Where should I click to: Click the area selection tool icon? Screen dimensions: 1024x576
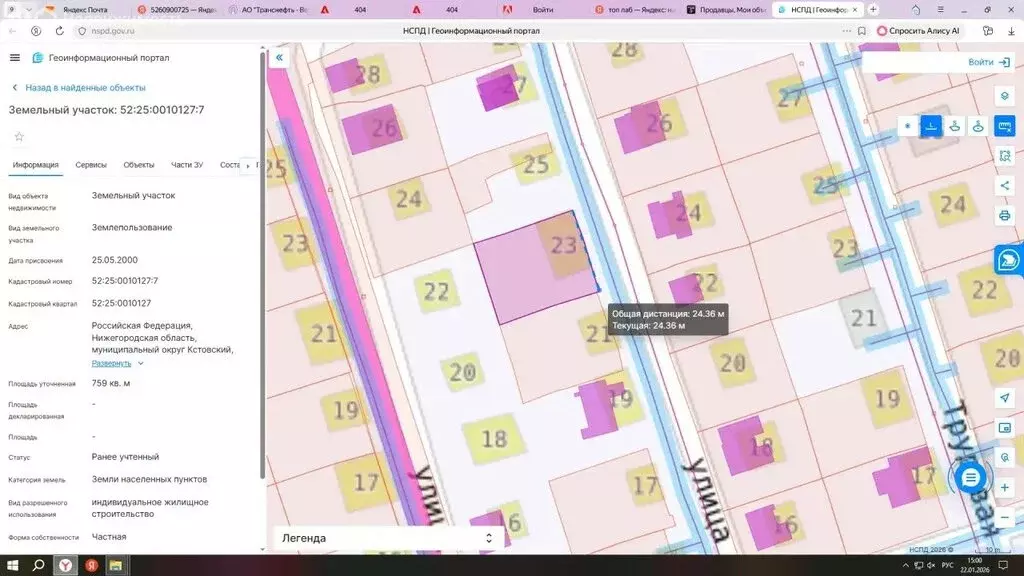click(1005, 156)
